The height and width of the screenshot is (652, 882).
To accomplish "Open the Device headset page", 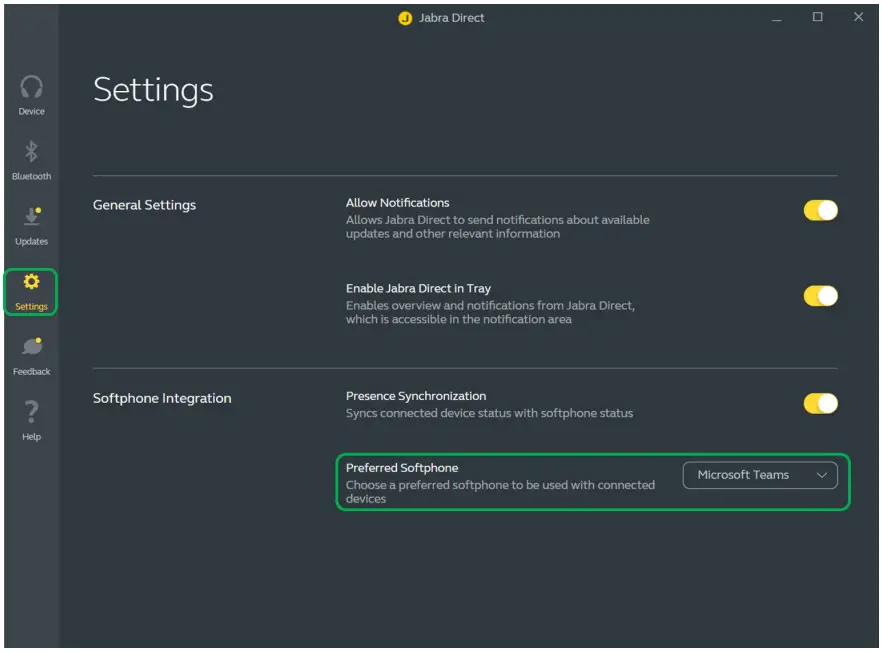I will (x=31, y=95).
